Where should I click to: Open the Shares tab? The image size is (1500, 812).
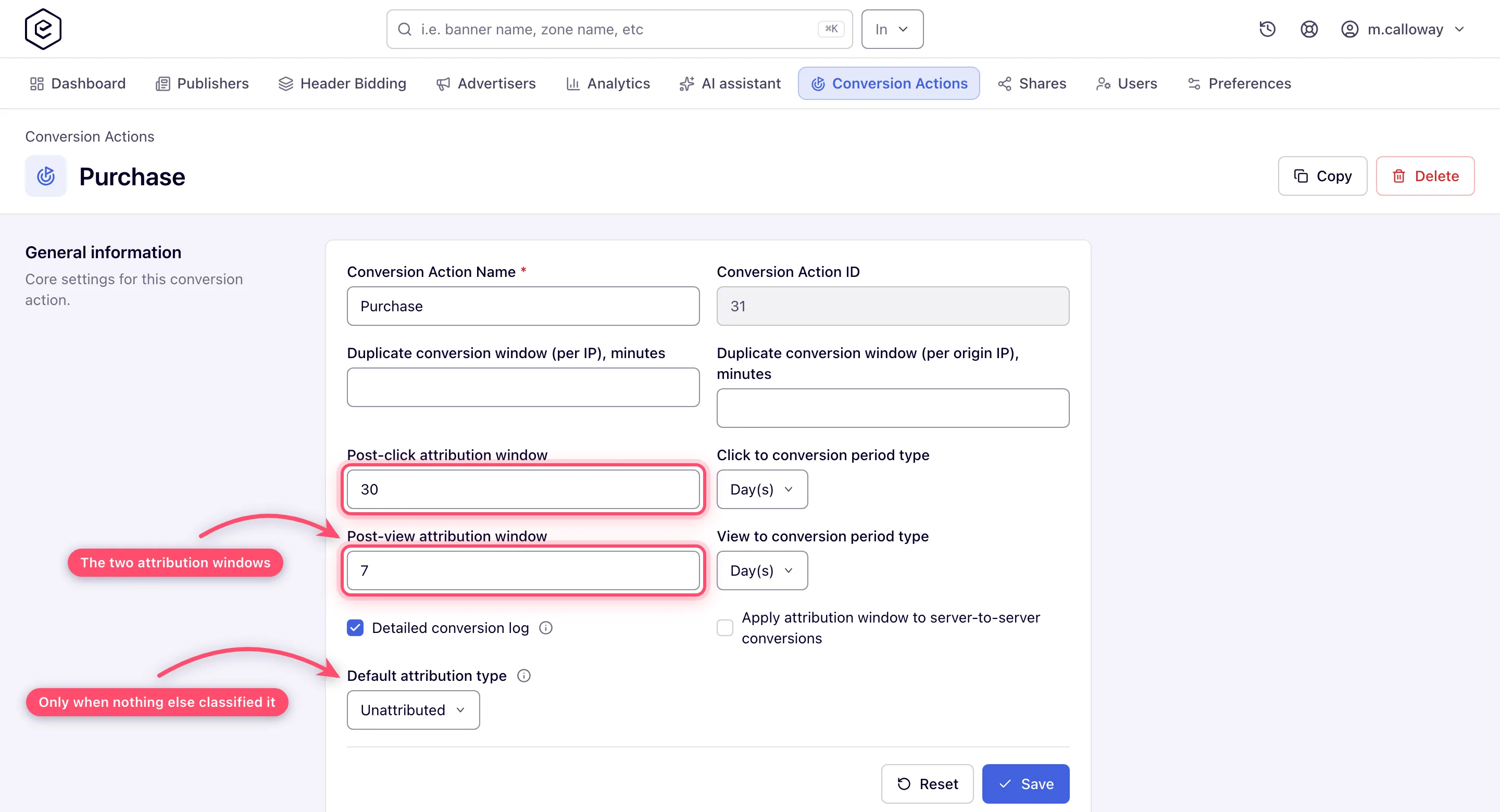(1032, 83)
